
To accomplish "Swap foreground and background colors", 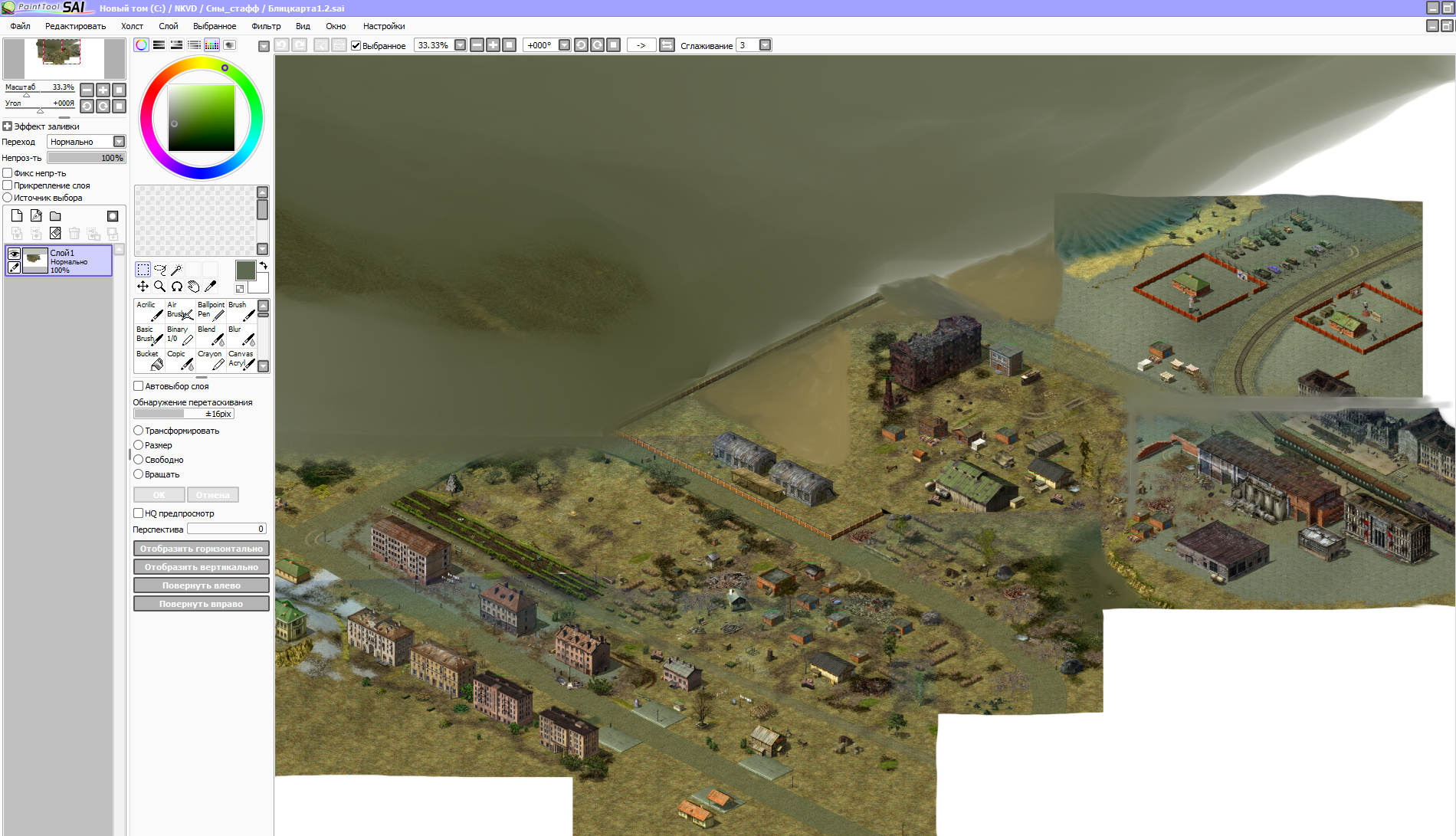I will [x=264, y=265].
